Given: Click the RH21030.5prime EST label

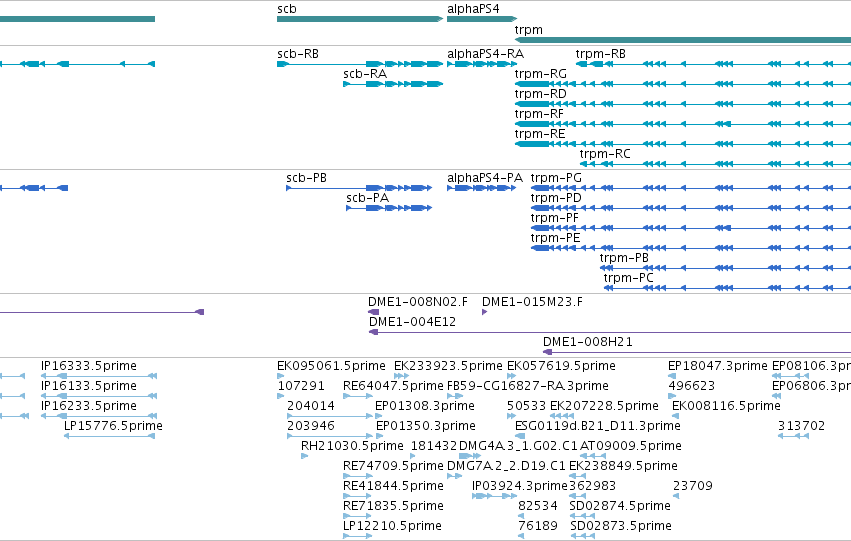Looking at the screenshot, I should (352, 447).
